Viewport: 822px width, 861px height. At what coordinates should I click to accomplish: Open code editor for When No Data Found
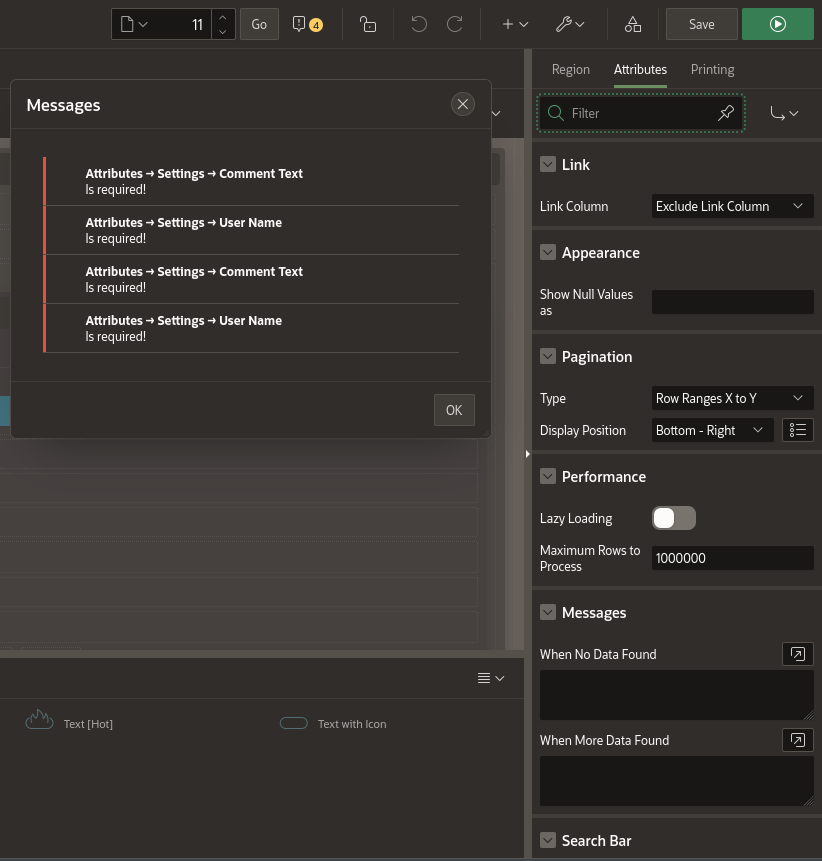coord(797,654)
